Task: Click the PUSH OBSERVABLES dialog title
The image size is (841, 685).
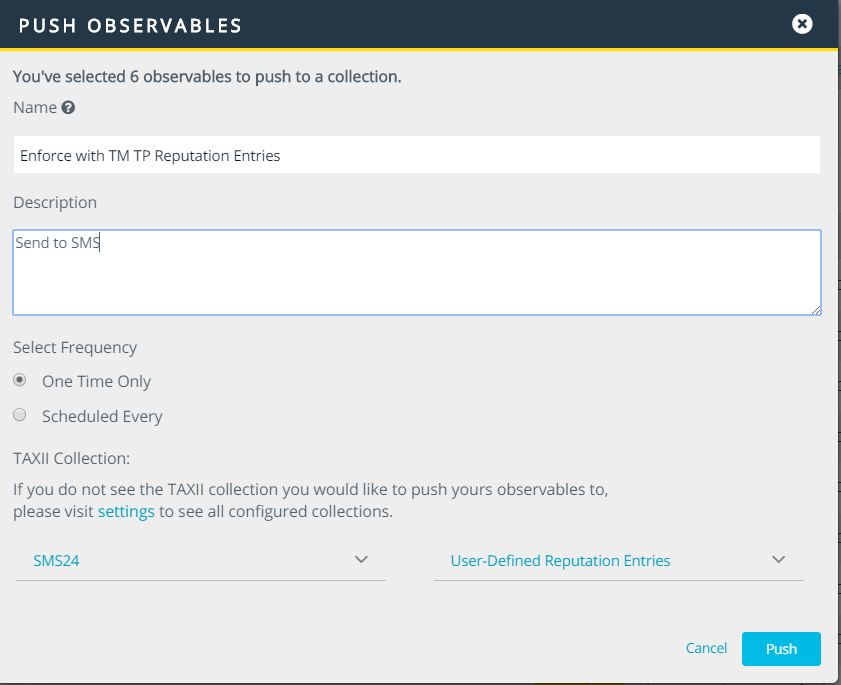Action: 130,25
